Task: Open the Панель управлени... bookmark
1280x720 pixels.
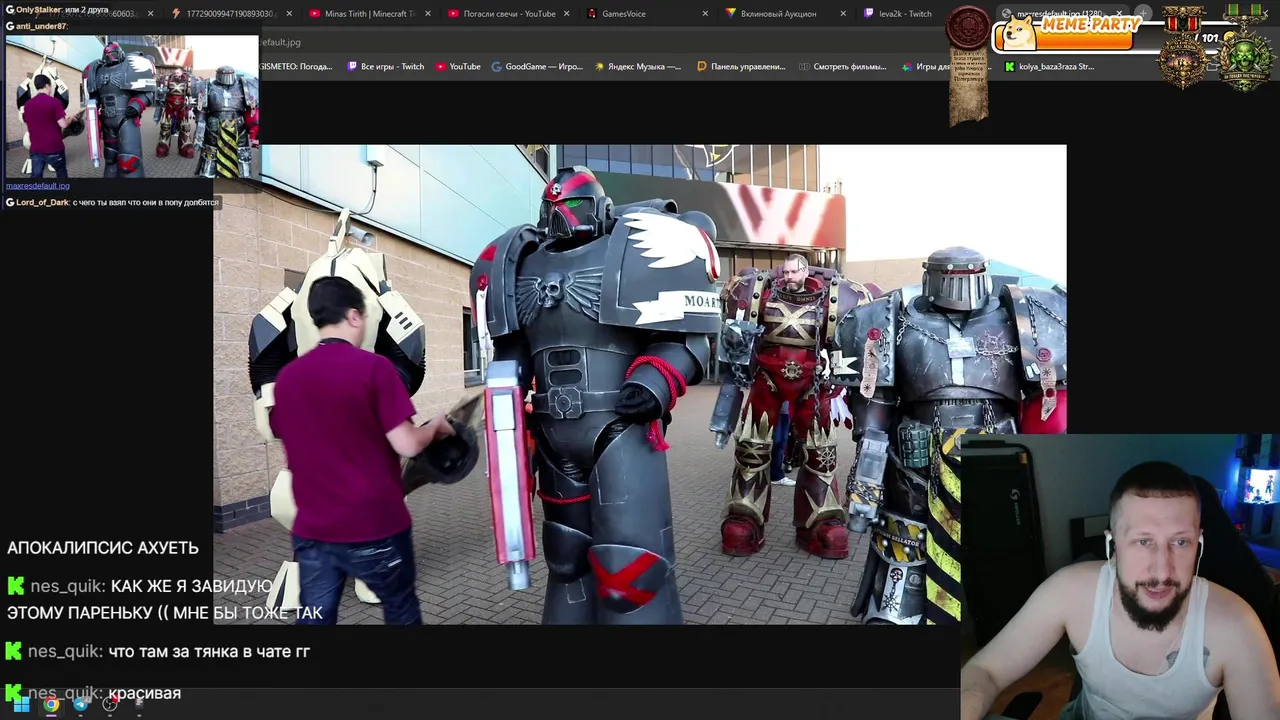Action: tap(741, 67)
